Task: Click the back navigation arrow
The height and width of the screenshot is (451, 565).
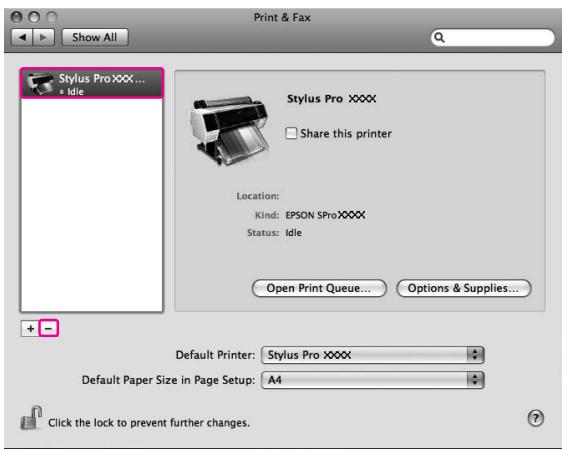Action: [x=22, y=37]
